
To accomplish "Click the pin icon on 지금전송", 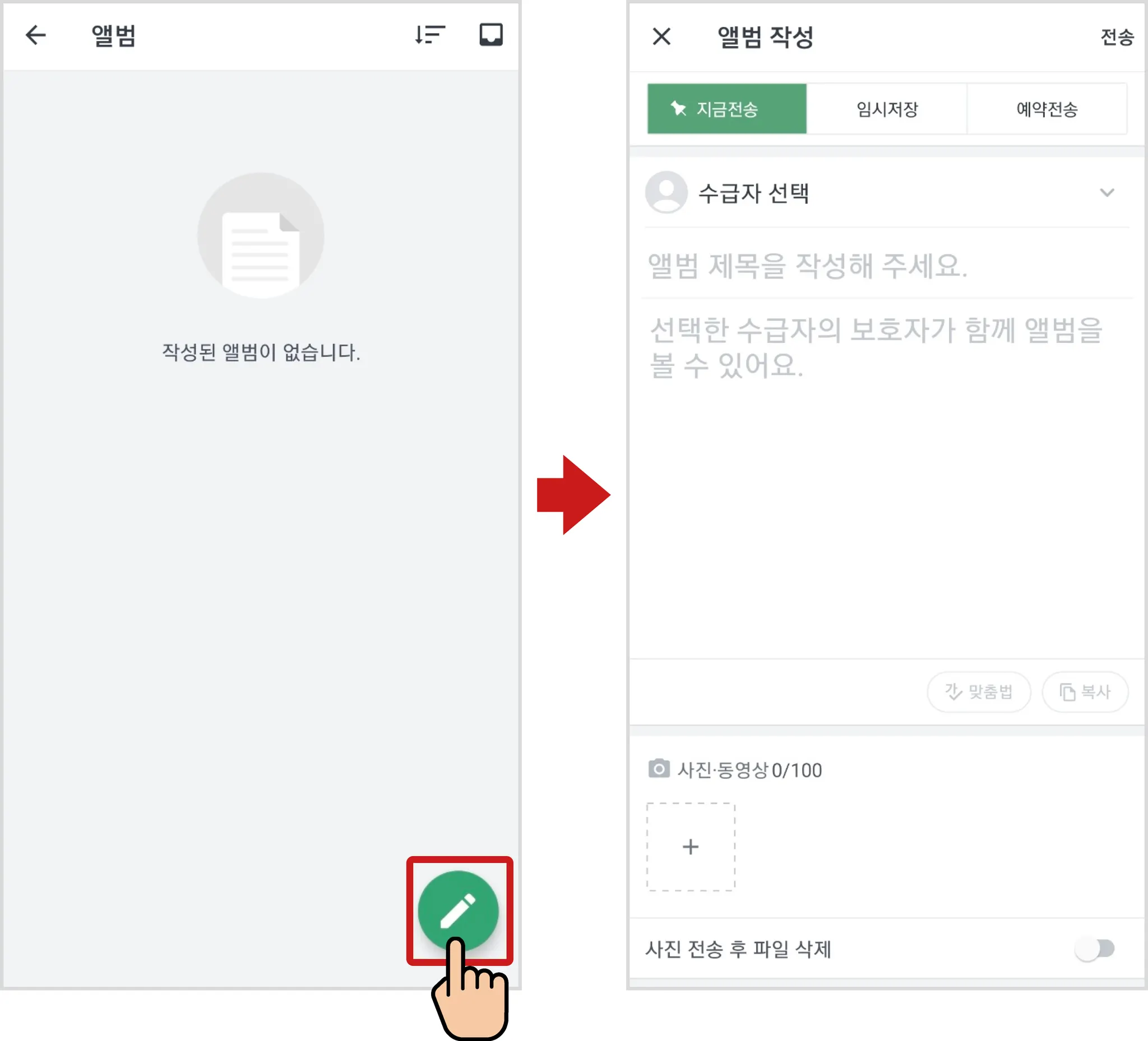I will (678, 109).
